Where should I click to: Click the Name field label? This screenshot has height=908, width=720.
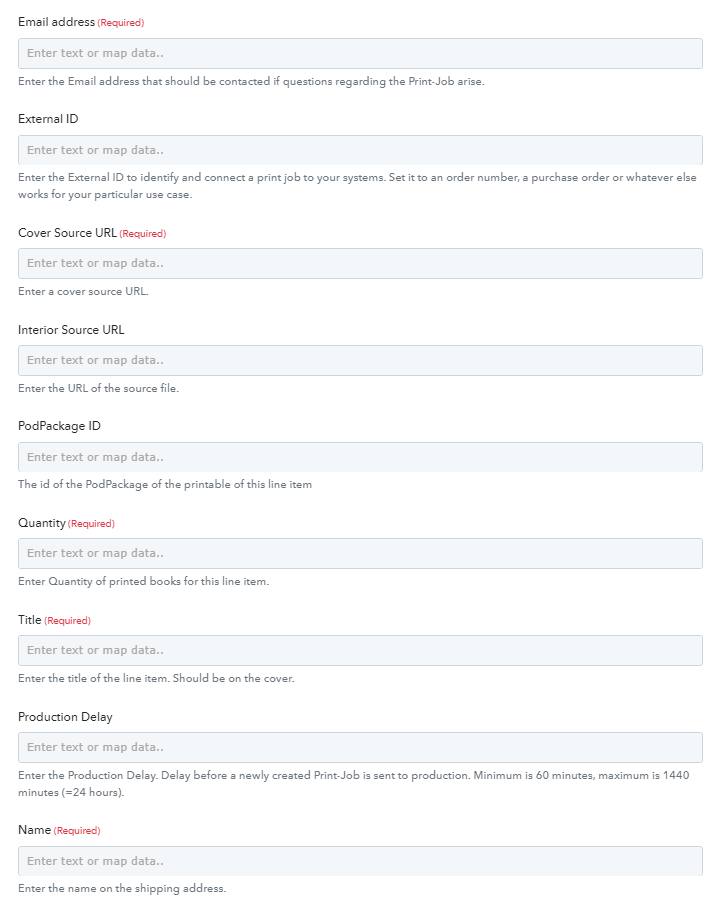34,830
